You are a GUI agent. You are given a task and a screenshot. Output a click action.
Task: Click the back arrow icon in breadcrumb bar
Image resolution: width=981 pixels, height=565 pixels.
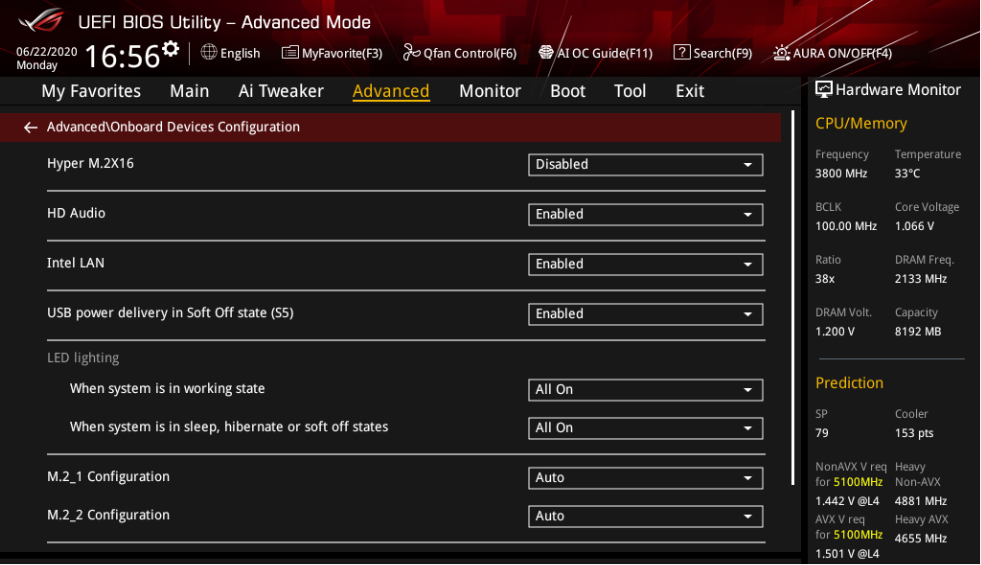coord(30,128)
